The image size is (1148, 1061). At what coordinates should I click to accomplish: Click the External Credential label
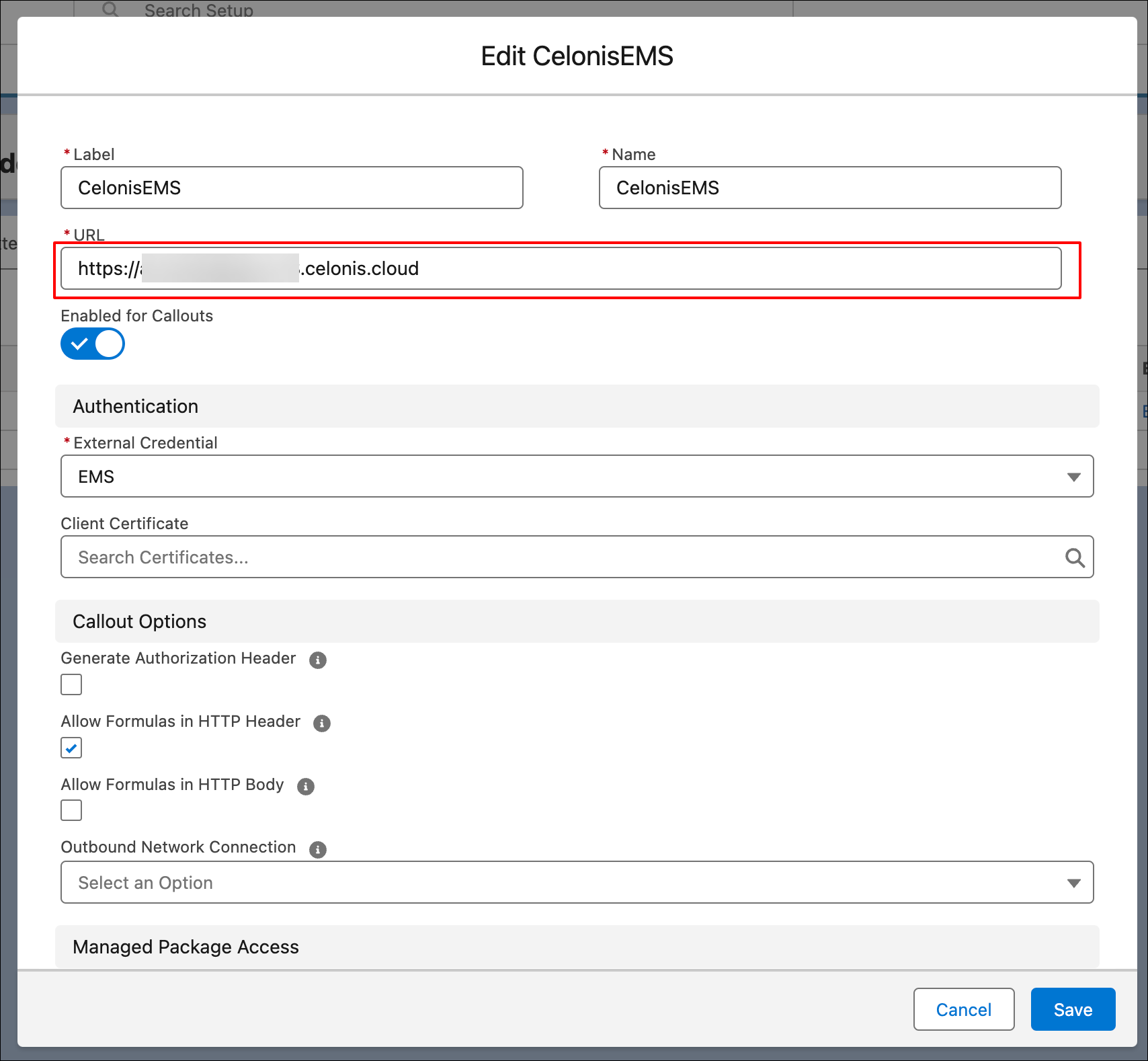145,443
